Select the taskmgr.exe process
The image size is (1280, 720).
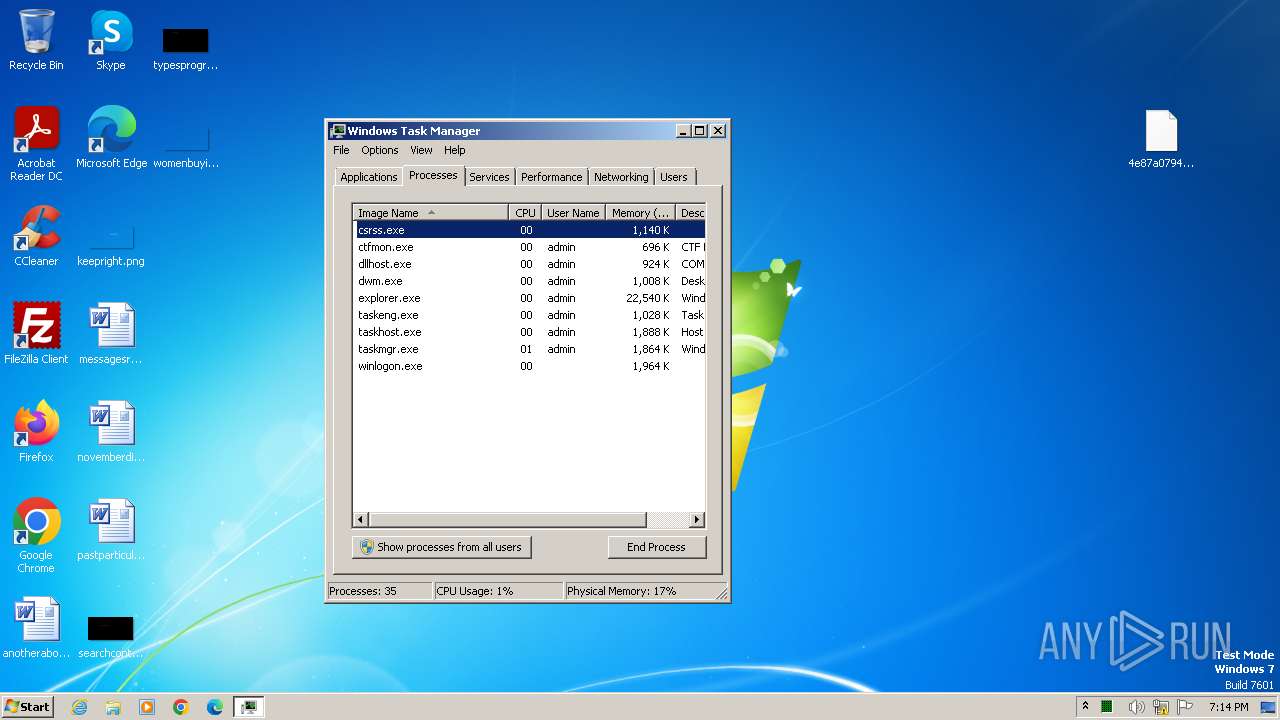(529, 349)
